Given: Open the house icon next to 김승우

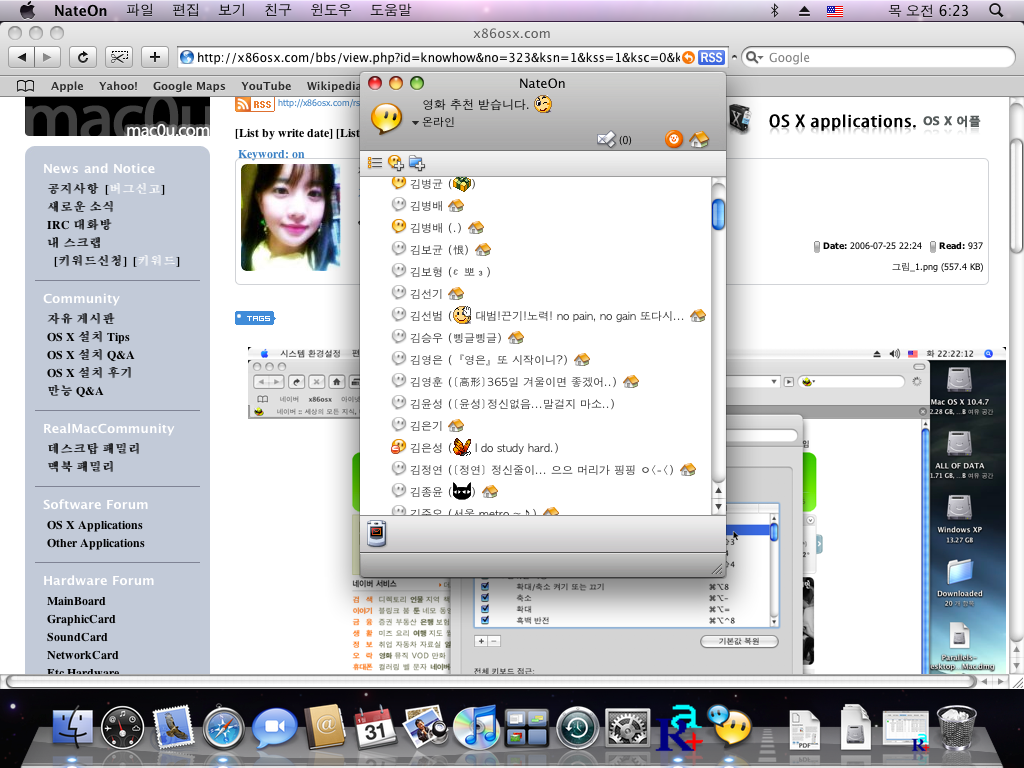Looking at the screenshot, I should coord(516,337).
